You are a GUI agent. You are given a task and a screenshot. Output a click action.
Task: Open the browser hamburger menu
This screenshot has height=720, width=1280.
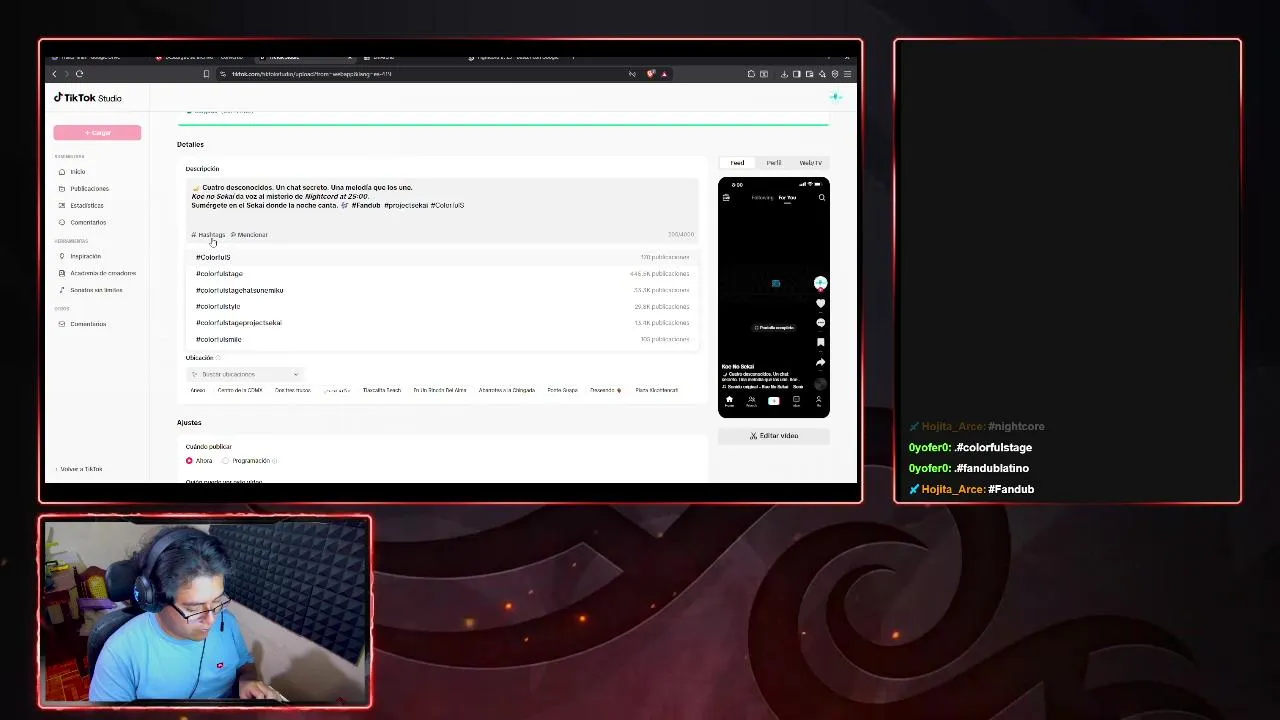(x=847, y=74)
